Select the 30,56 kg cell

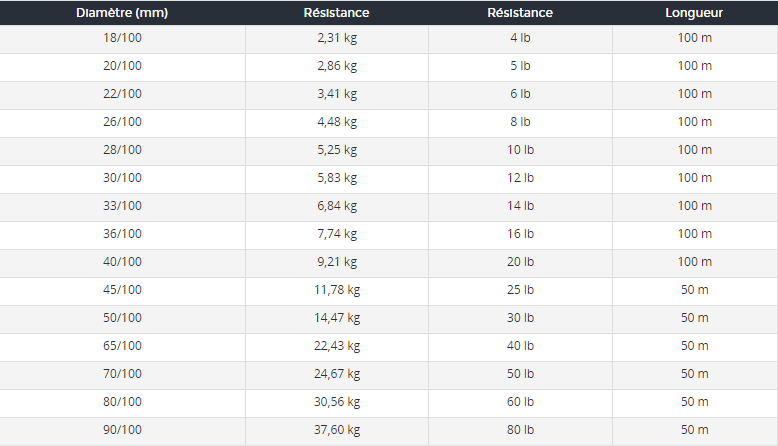pos(337,402)
